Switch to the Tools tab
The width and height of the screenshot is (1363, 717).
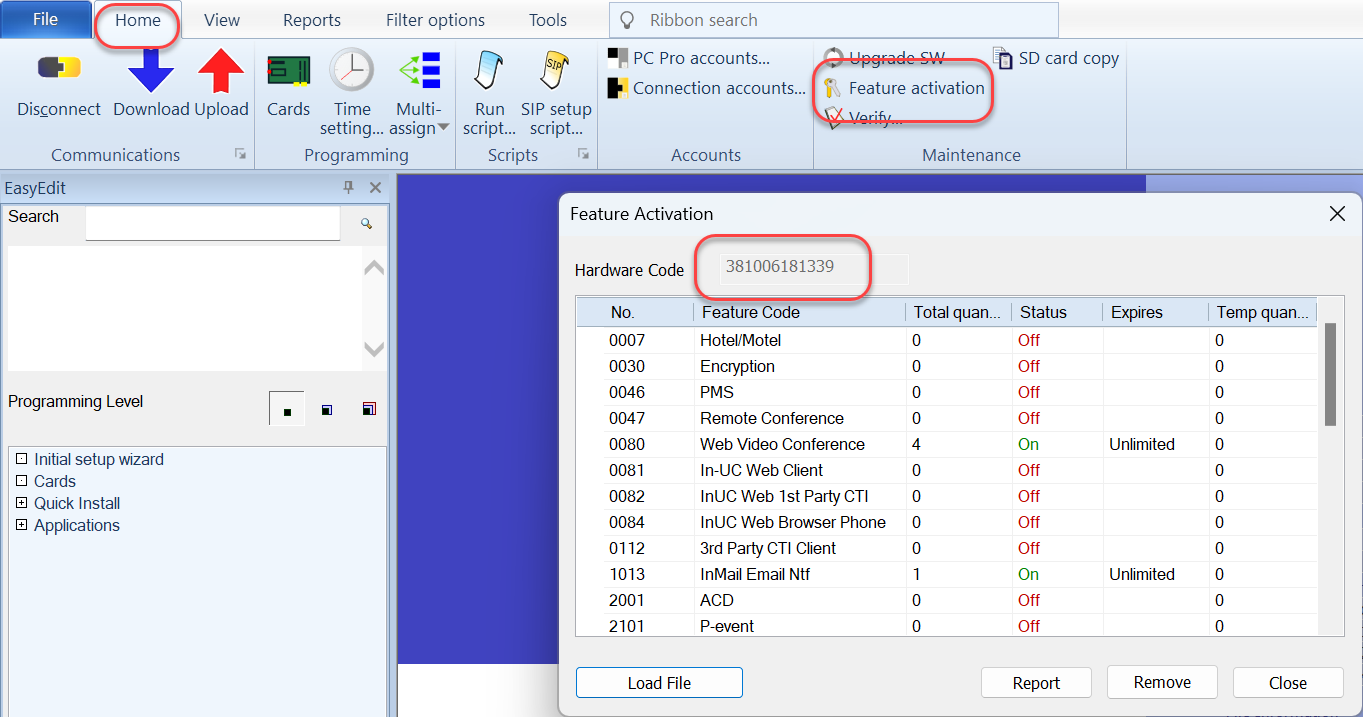[x=548, y=20]
